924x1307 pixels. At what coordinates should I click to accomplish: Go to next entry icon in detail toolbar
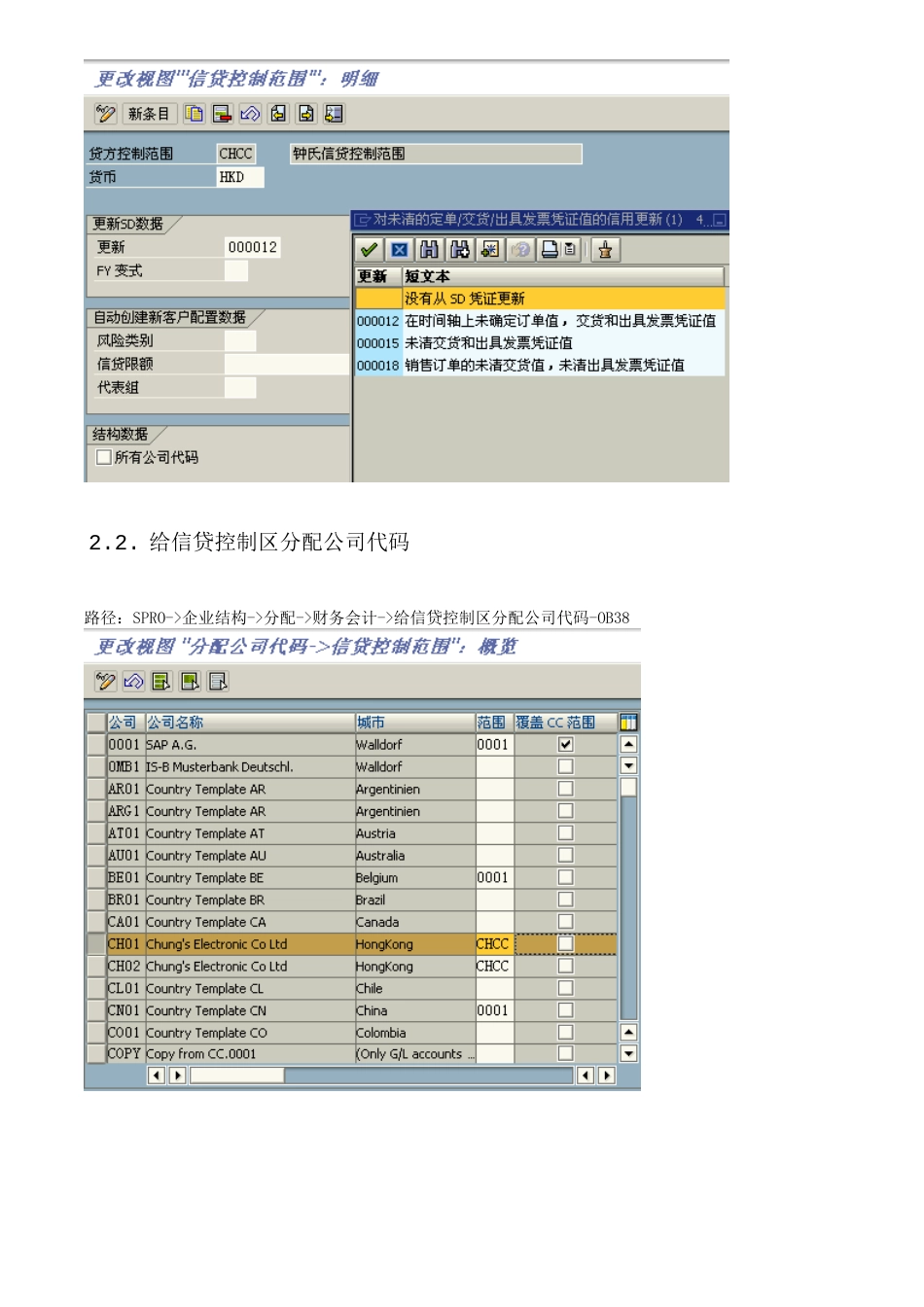click(306, 114)
